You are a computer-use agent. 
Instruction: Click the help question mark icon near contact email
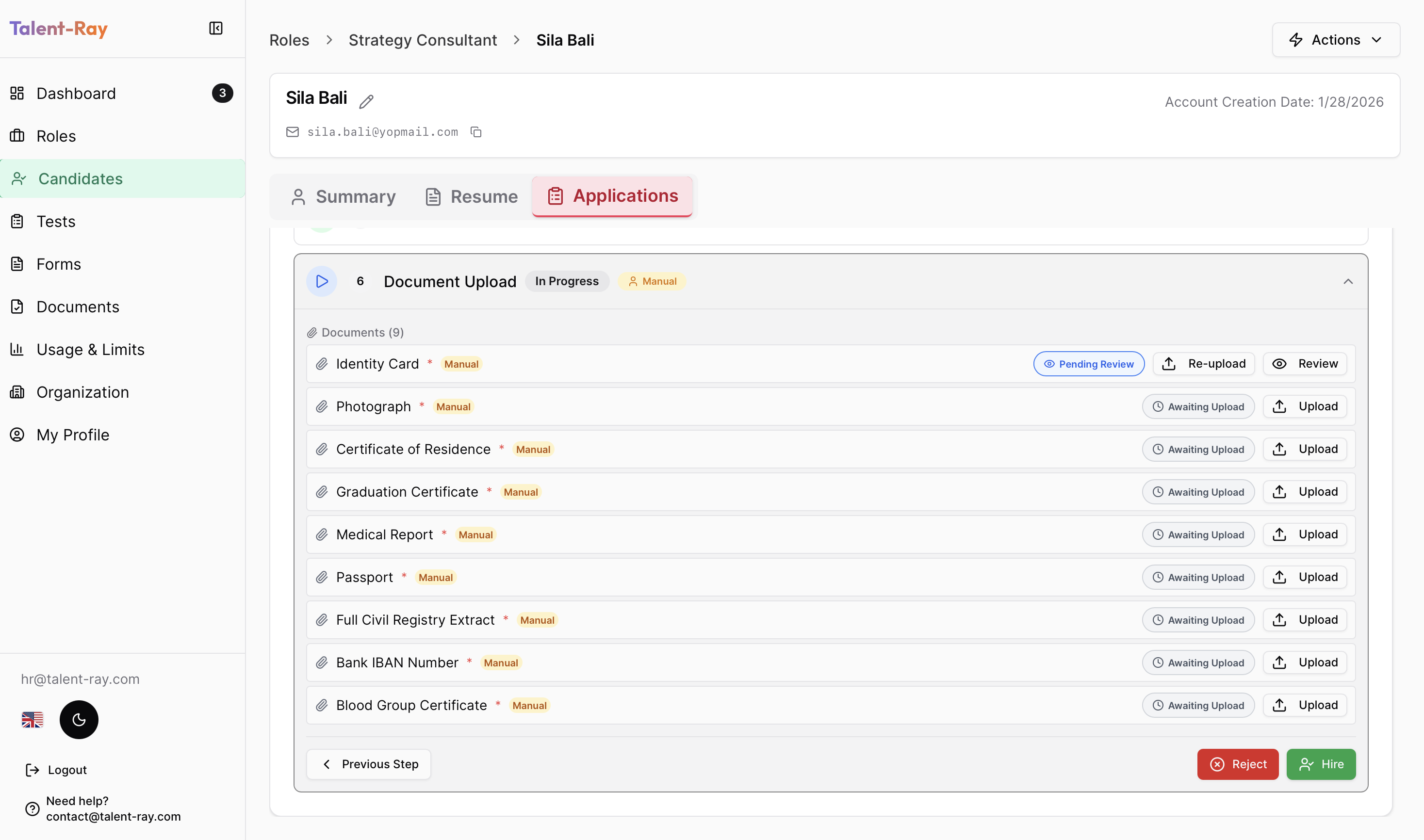[32, 809]
